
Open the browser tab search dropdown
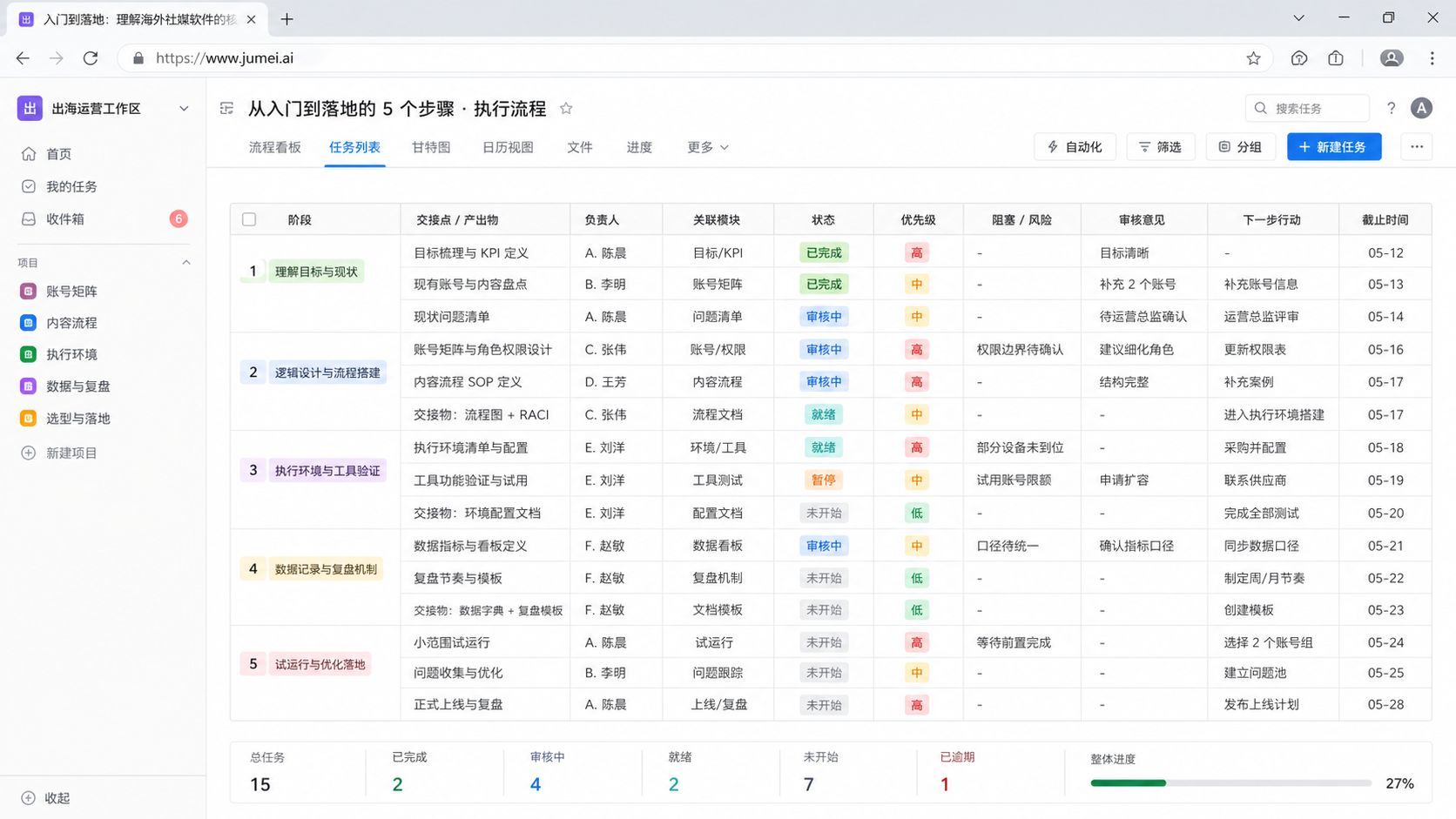click(1298, 18)
